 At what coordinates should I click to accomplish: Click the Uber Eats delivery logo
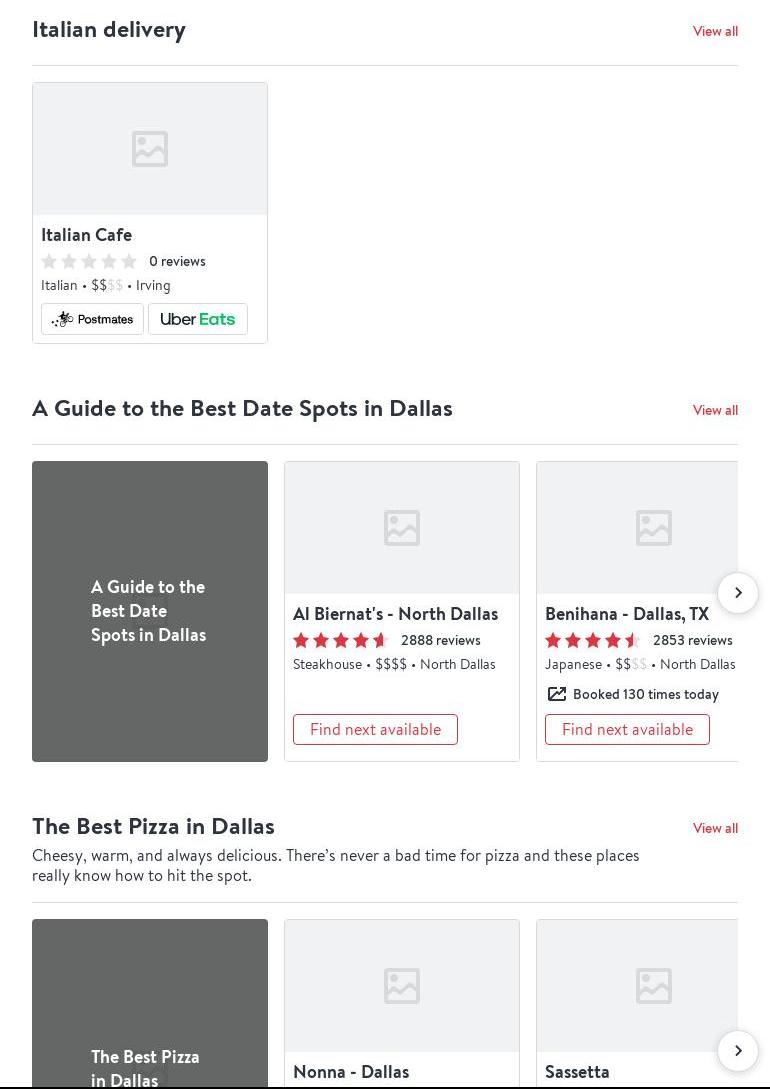pyautogui.click(x=198, y=319)
